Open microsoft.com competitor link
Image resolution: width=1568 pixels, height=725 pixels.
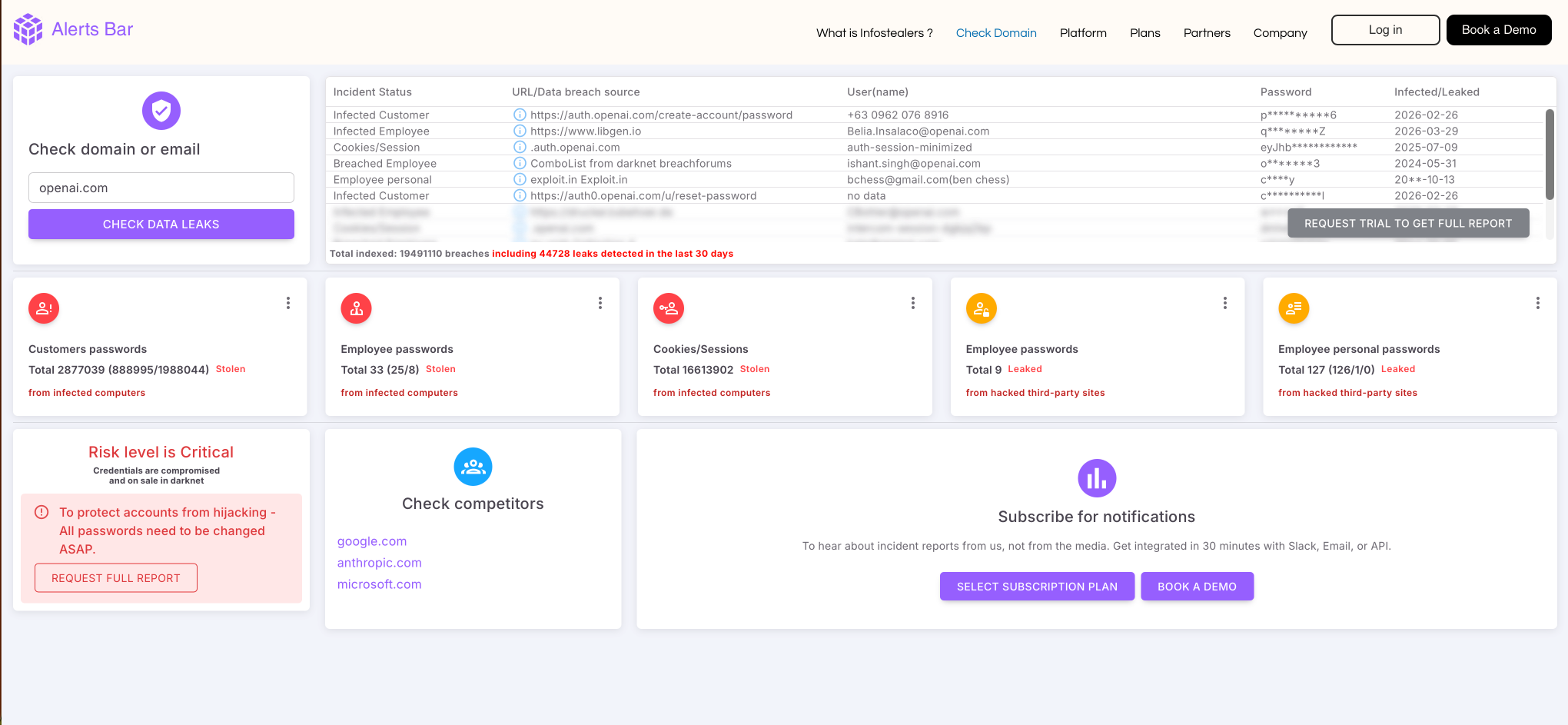pyautogui.click(x=380, y=584)
